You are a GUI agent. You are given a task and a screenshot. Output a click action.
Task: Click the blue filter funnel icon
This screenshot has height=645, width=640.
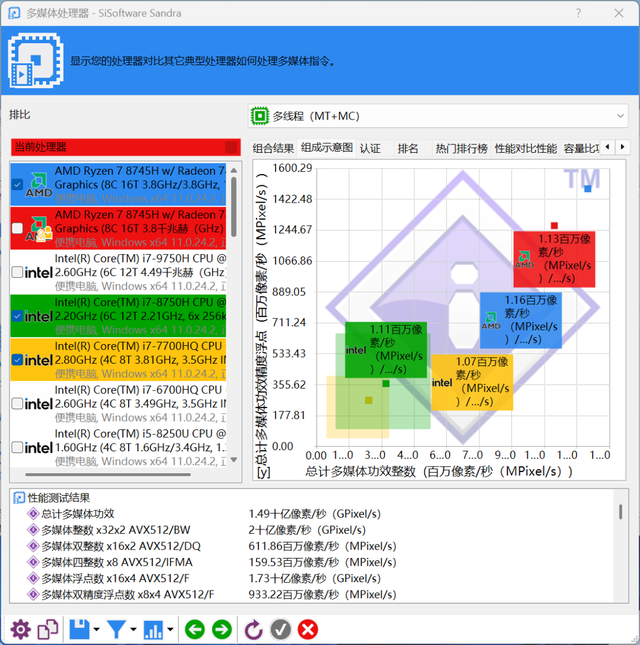tap(116, 629)
